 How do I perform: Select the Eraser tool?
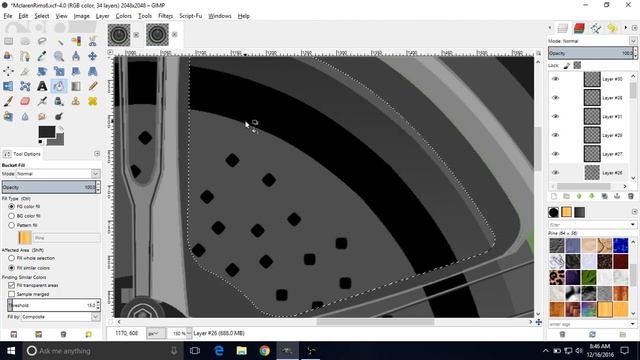pos(25,101)
